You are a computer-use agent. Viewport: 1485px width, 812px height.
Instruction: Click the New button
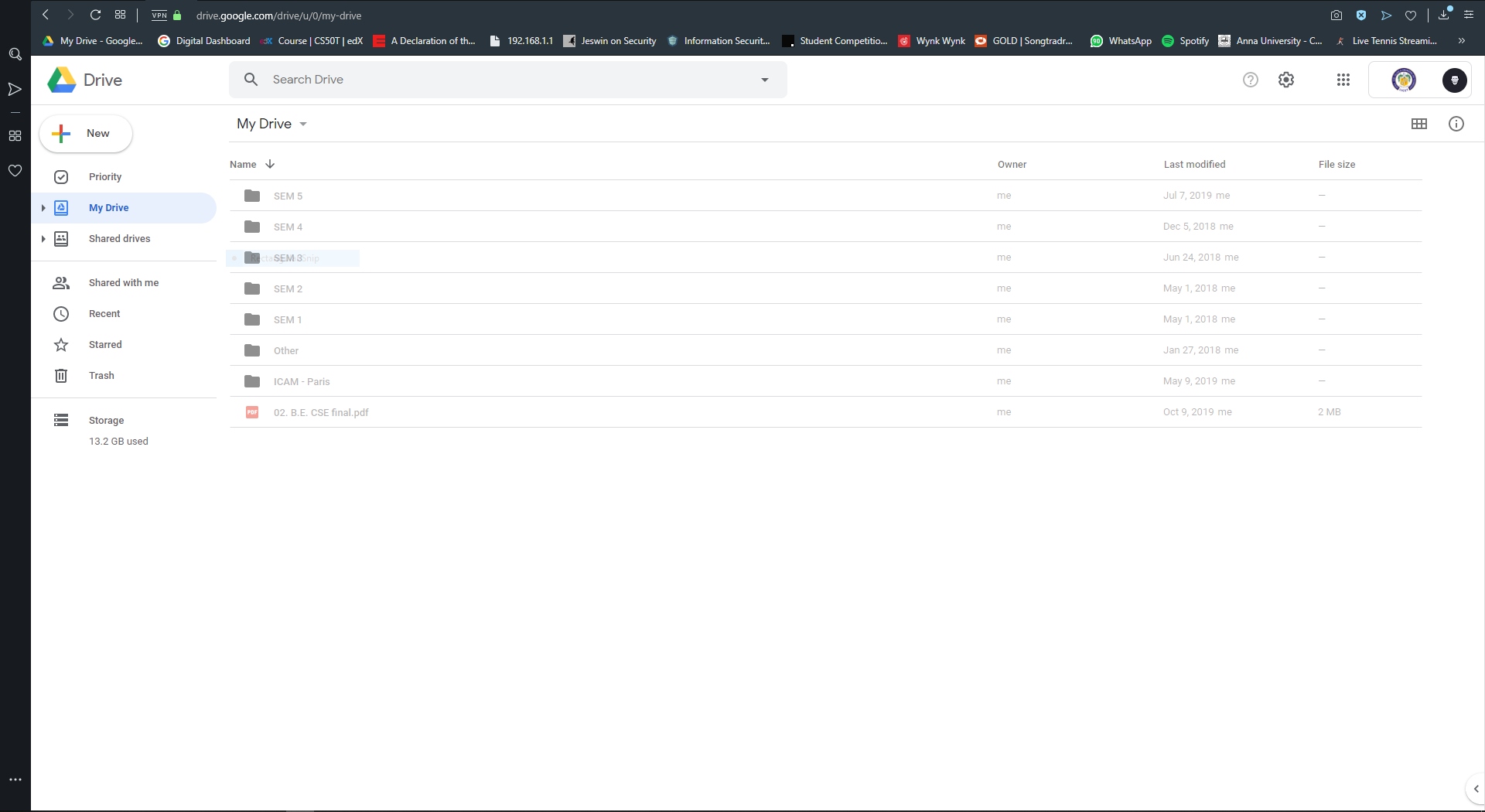tap(85, 133)
